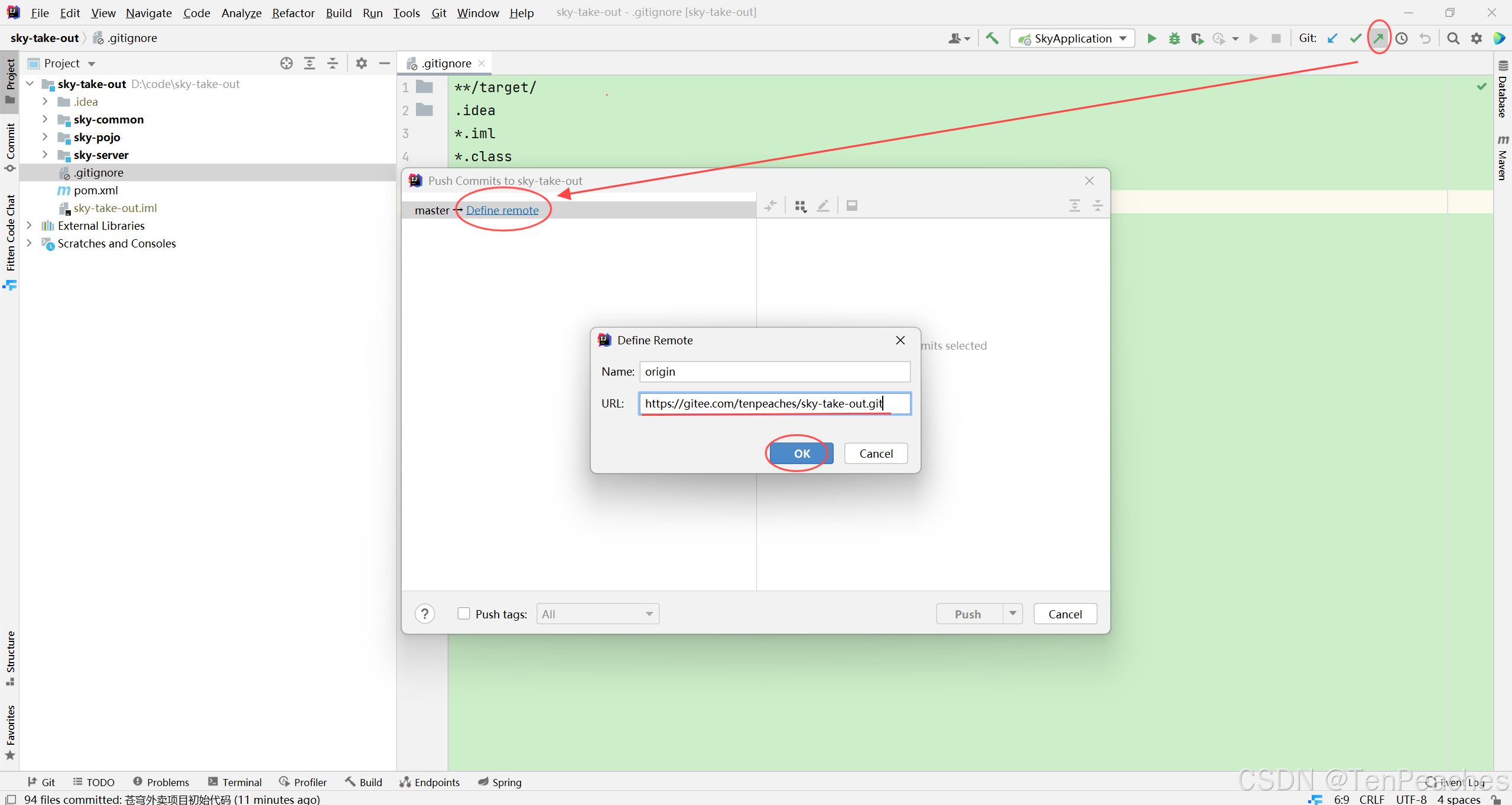
Task: Select pom.xml in the project tree
Action: click(96, 190)
